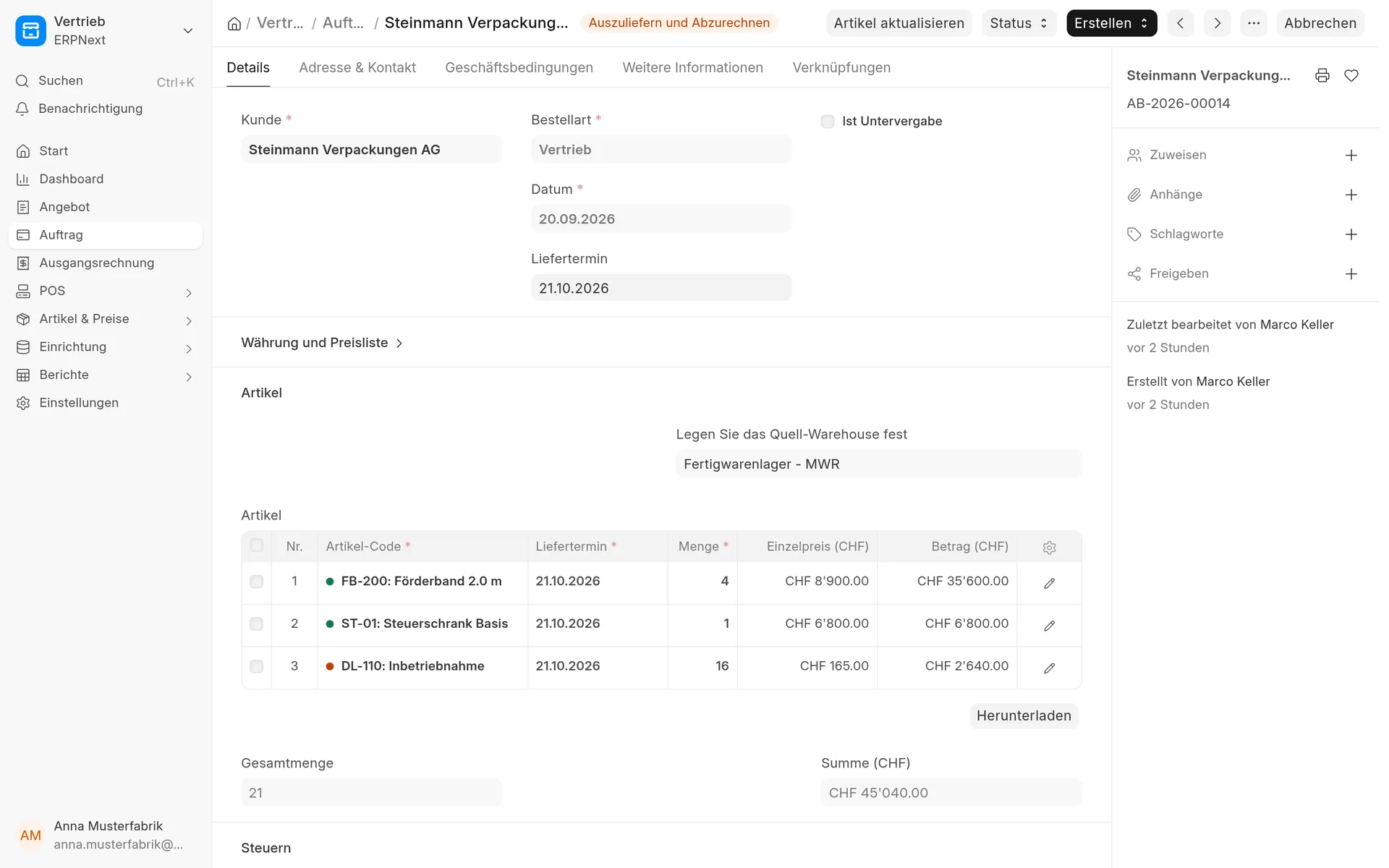Click Artikel aktualisieren button
Viewport: 1389px width, 868px height.
pyautogui.click(x=899, y=23)
